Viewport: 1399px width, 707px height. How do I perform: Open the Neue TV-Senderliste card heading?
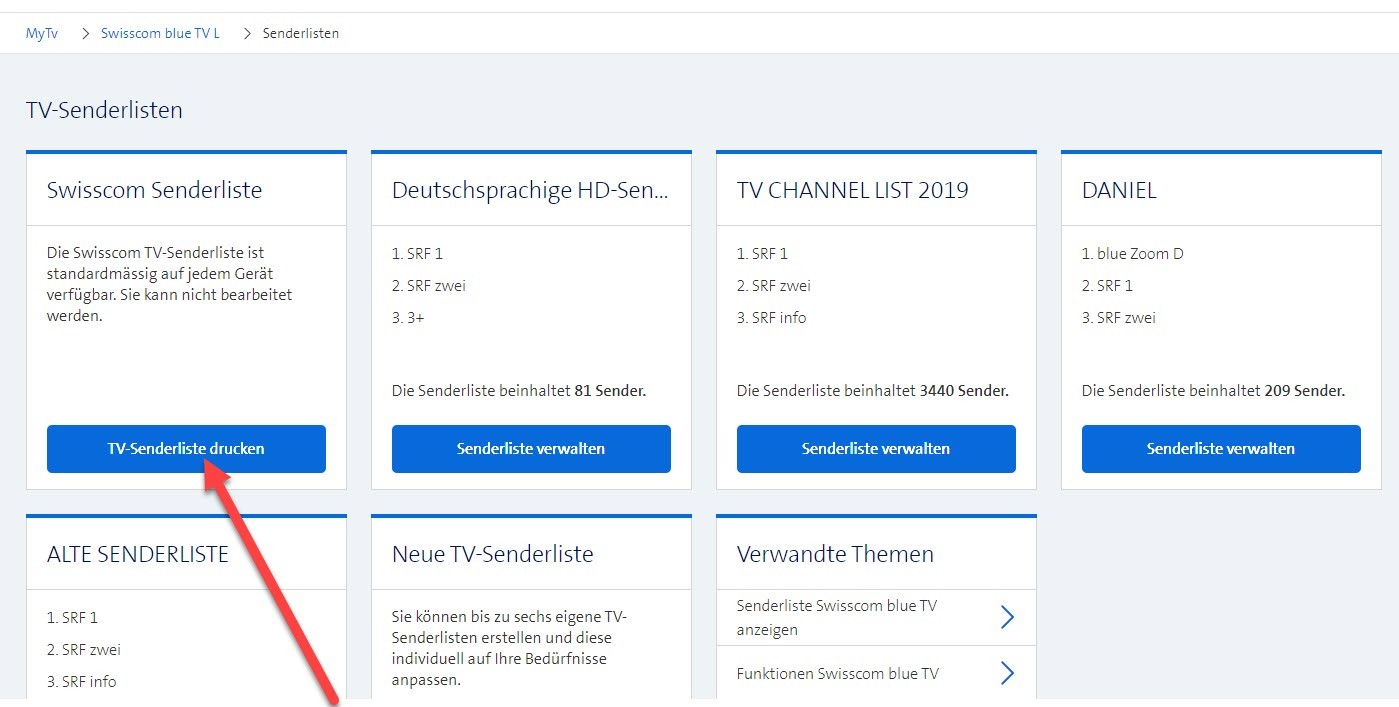[493, 554]
